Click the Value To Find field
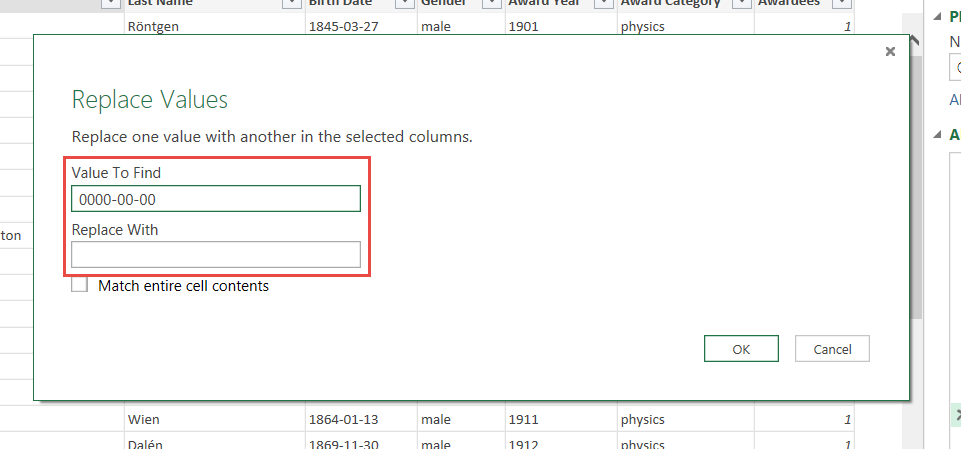This screenshot has height=449, width=961. [215, 199]
